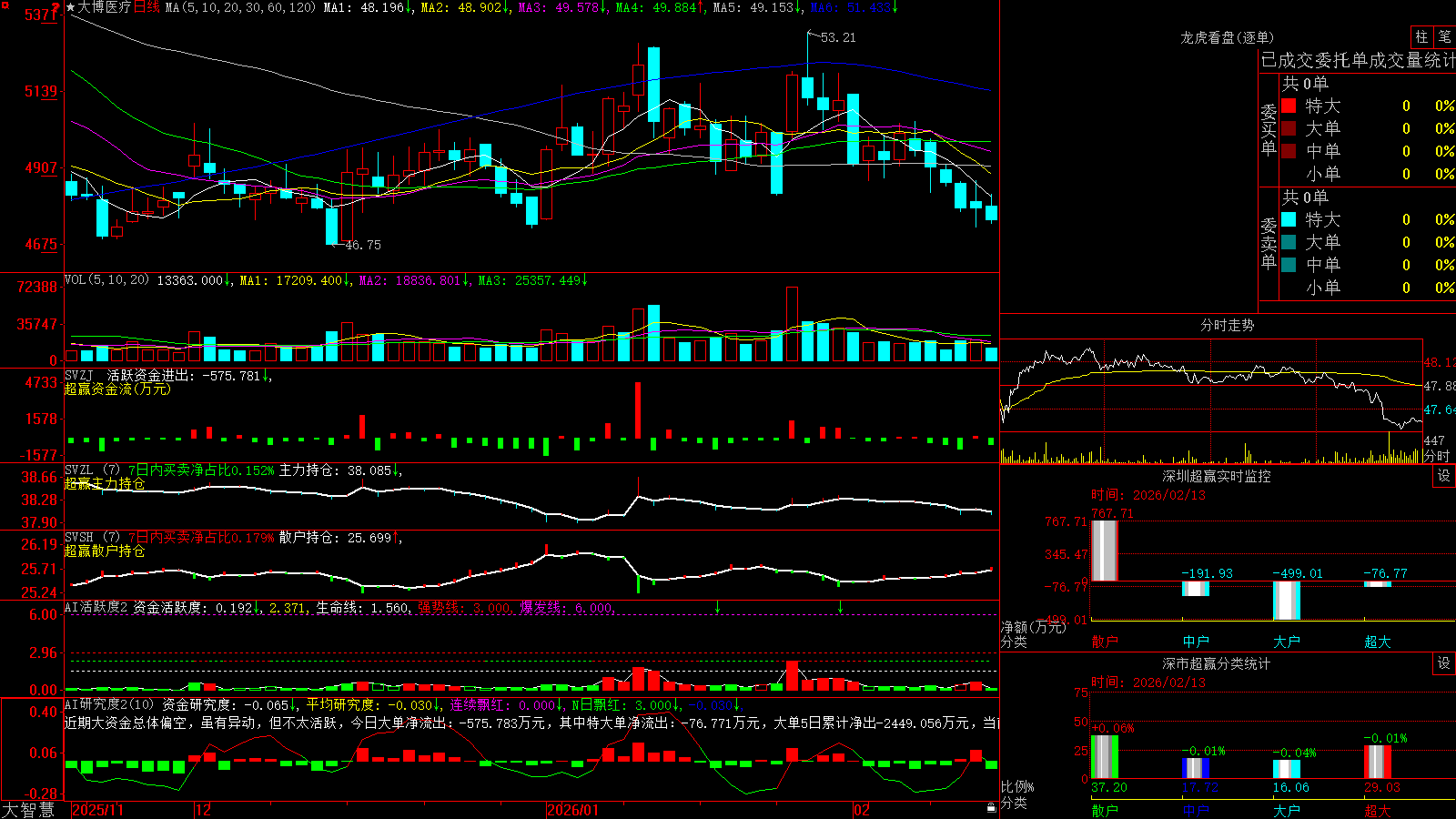Viewport: 1456px width, 819px height.
Task: Click the teal 大单 swatch under 委卖单
Action: (x=1289, y=242)
